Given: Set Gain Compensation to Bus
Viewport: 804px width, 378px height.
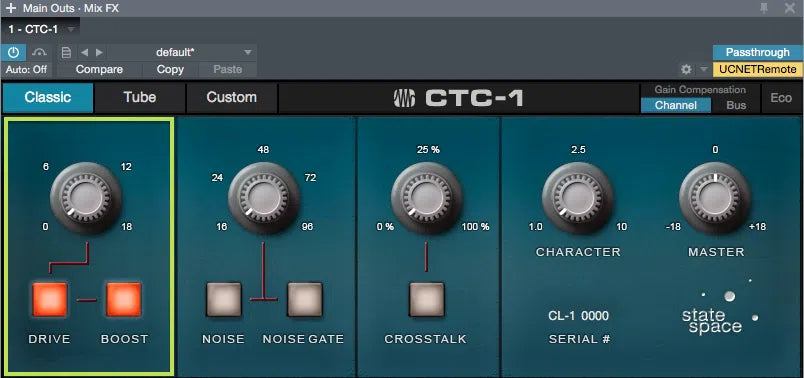Looking at the screenshot, I should click(736, 105).
